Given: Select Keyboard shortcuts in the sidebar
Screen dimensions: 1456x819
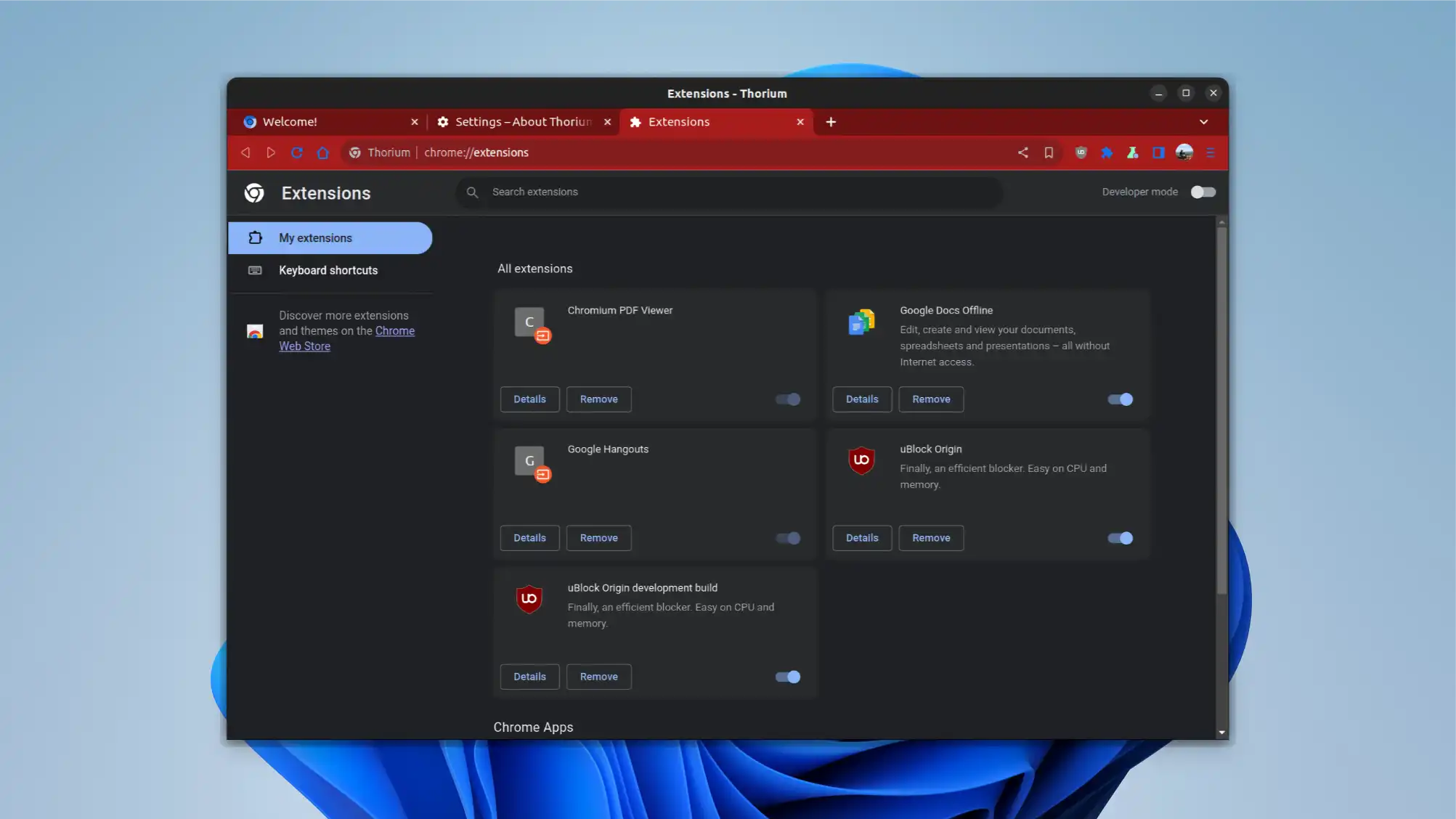Looking at the screenshot, I should tap(328, 270).
